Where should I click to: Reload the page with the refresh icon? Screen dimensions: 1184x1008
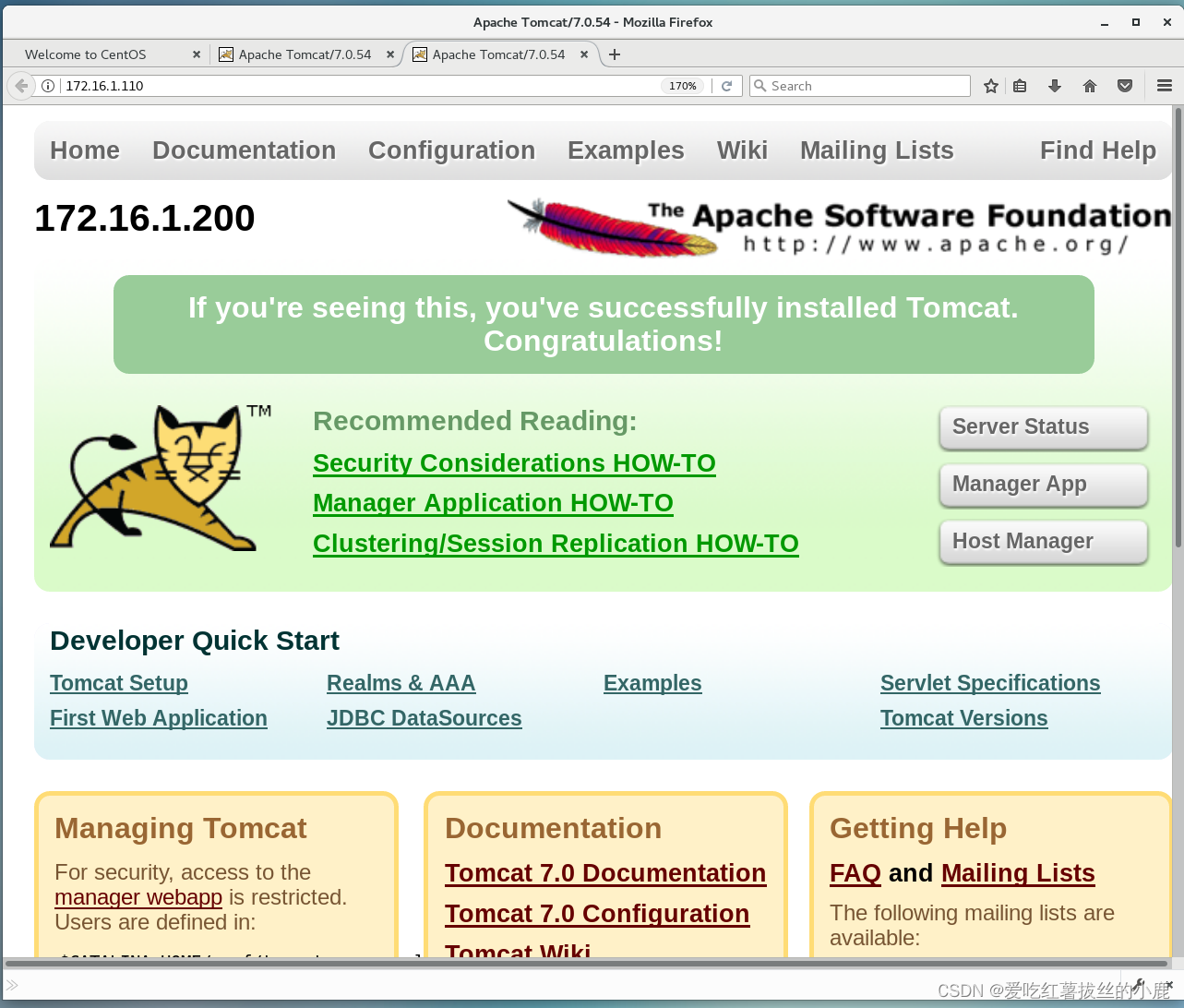(726, 86)
